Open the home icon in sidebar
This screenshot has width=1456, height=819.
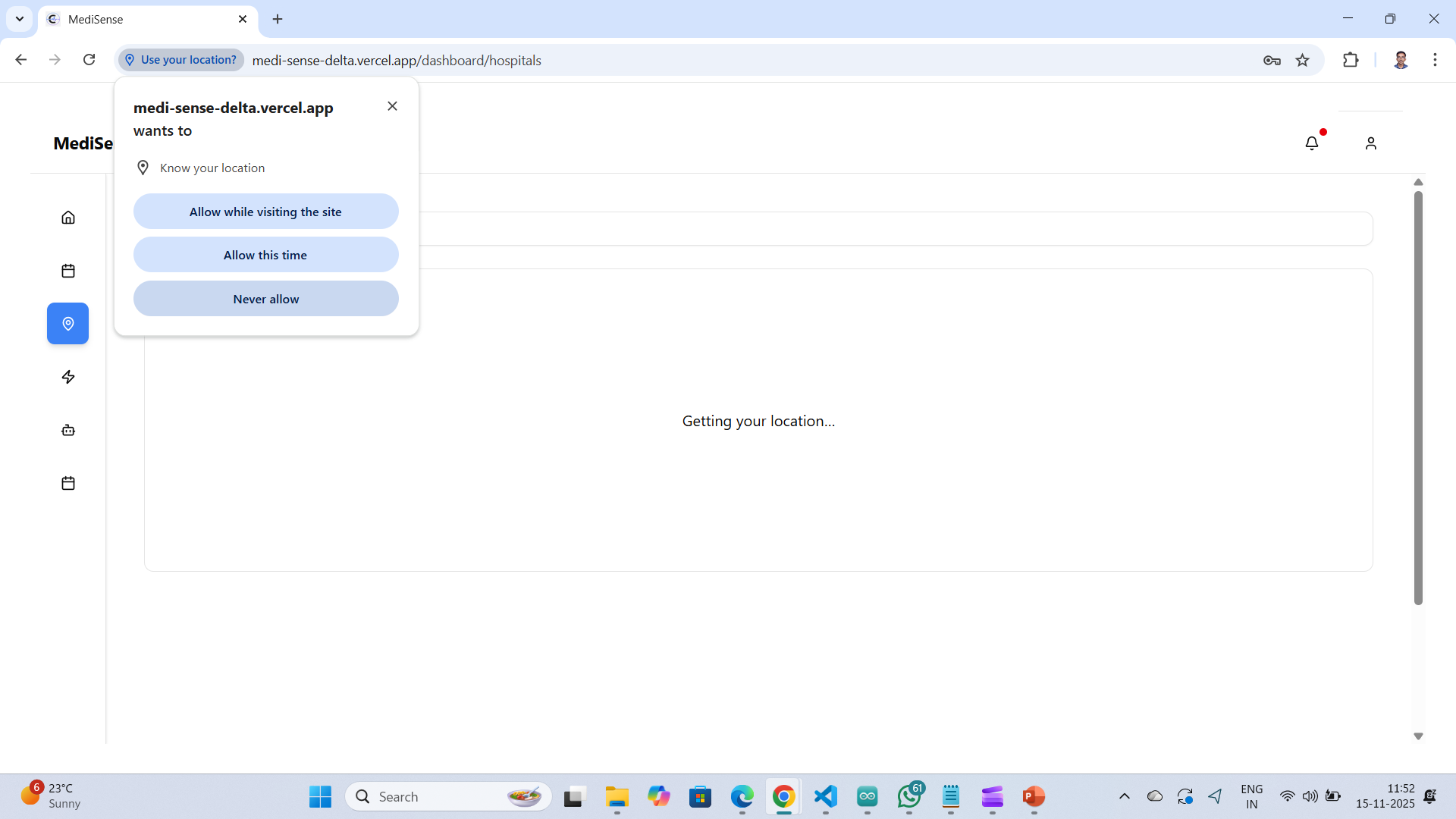pos(68,218)
